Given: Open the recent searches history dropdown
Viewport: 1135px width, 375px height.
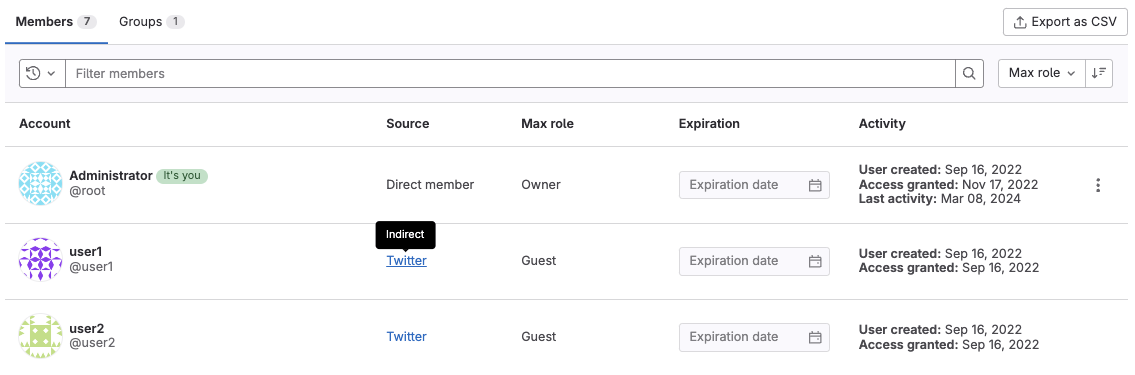Looking at the screenshot, I should [42, 73].
